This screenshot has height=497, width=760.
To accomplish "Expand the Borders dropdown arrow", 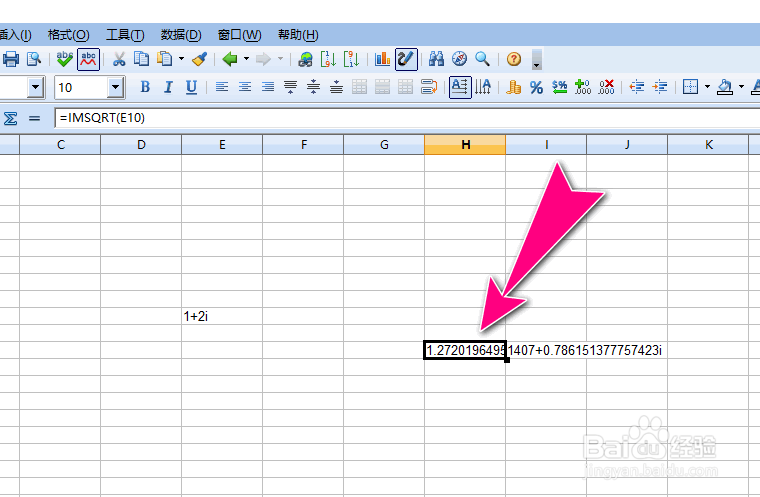I will pyautogui.click(x=707, y=87).
